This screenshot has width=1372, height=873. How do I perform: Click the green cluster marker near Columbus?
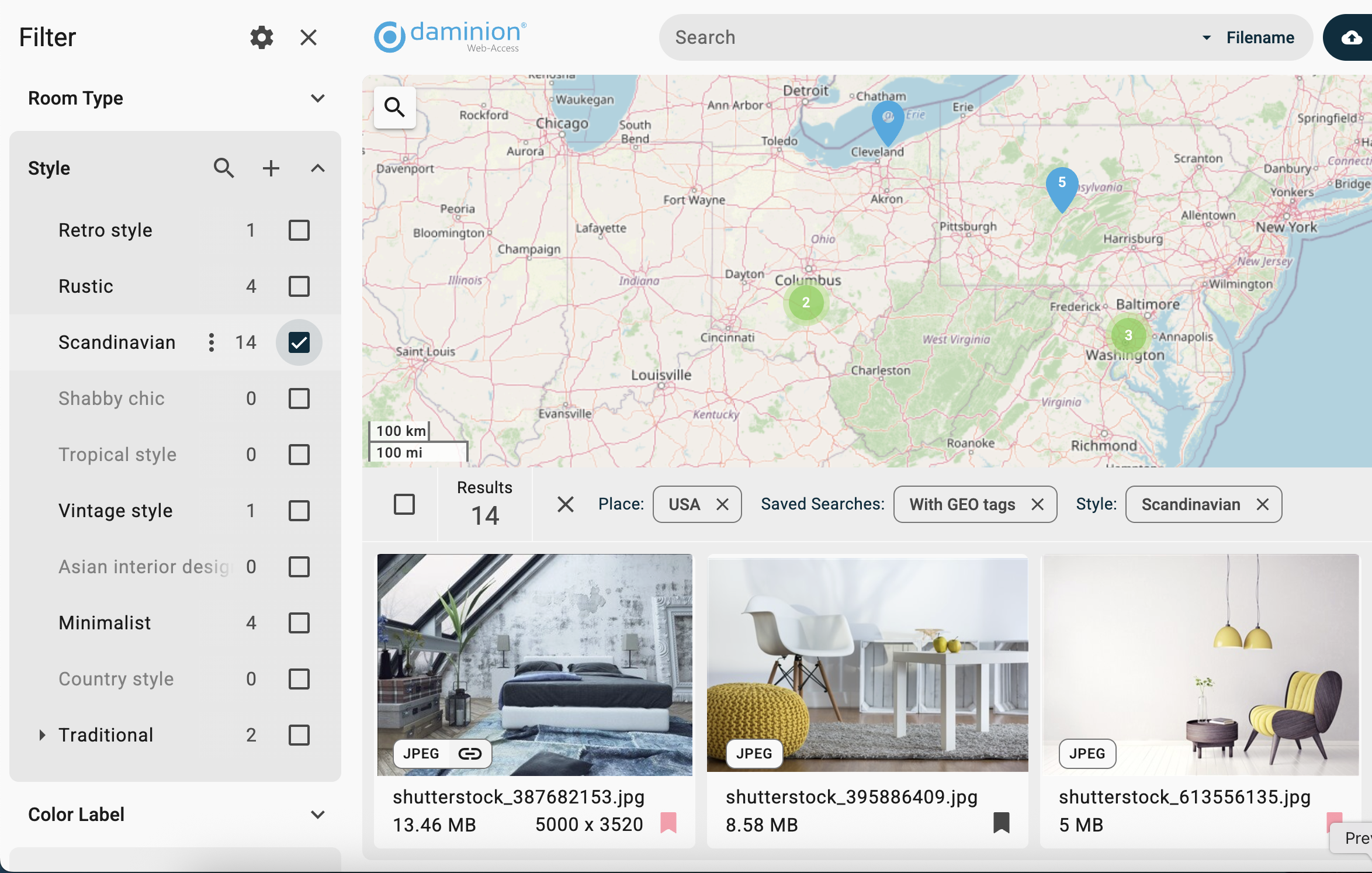pyautogui.click(x=806, y=303)
